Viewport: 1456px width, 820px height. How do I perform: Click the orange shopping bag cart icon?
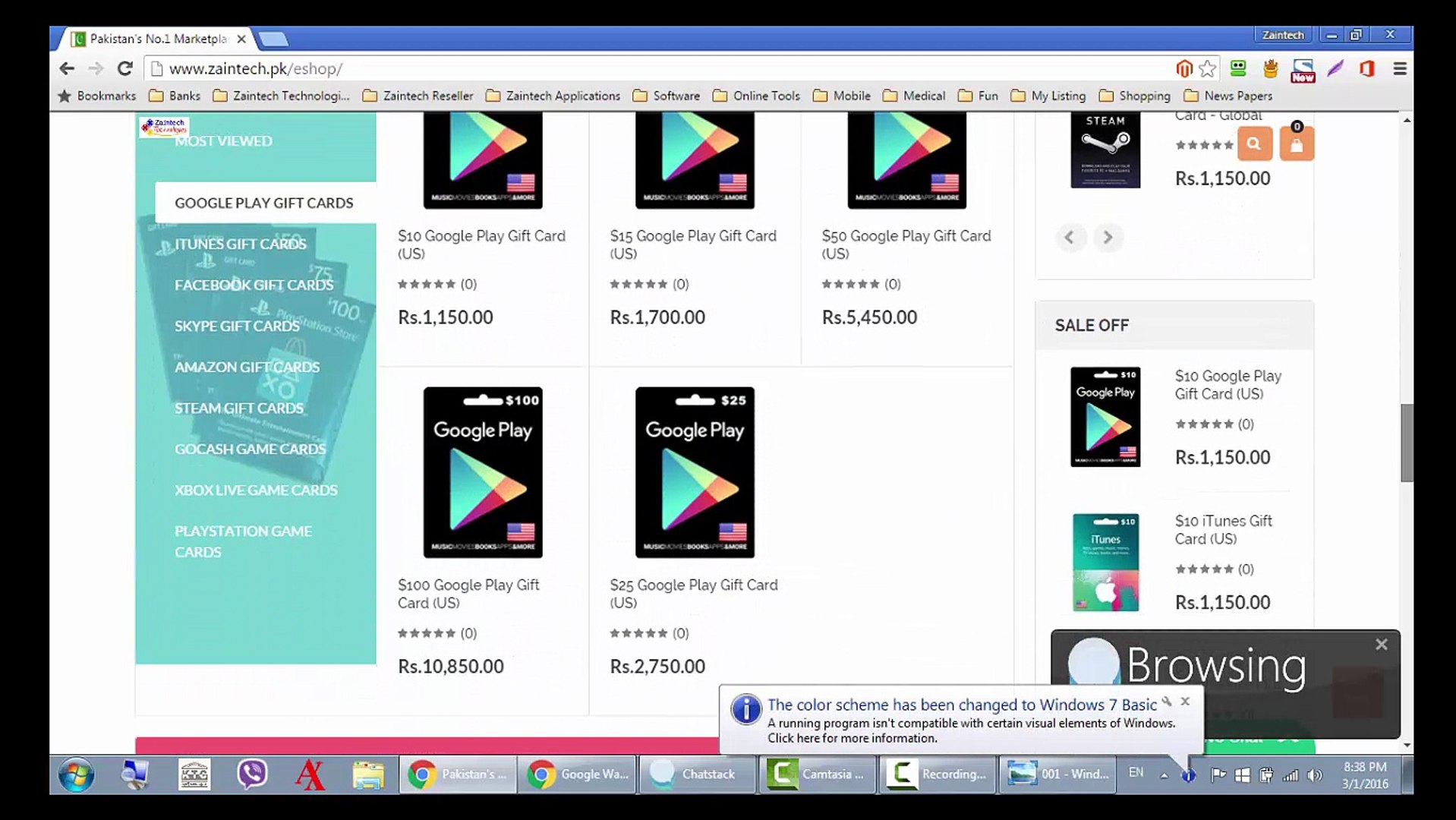1297,143
